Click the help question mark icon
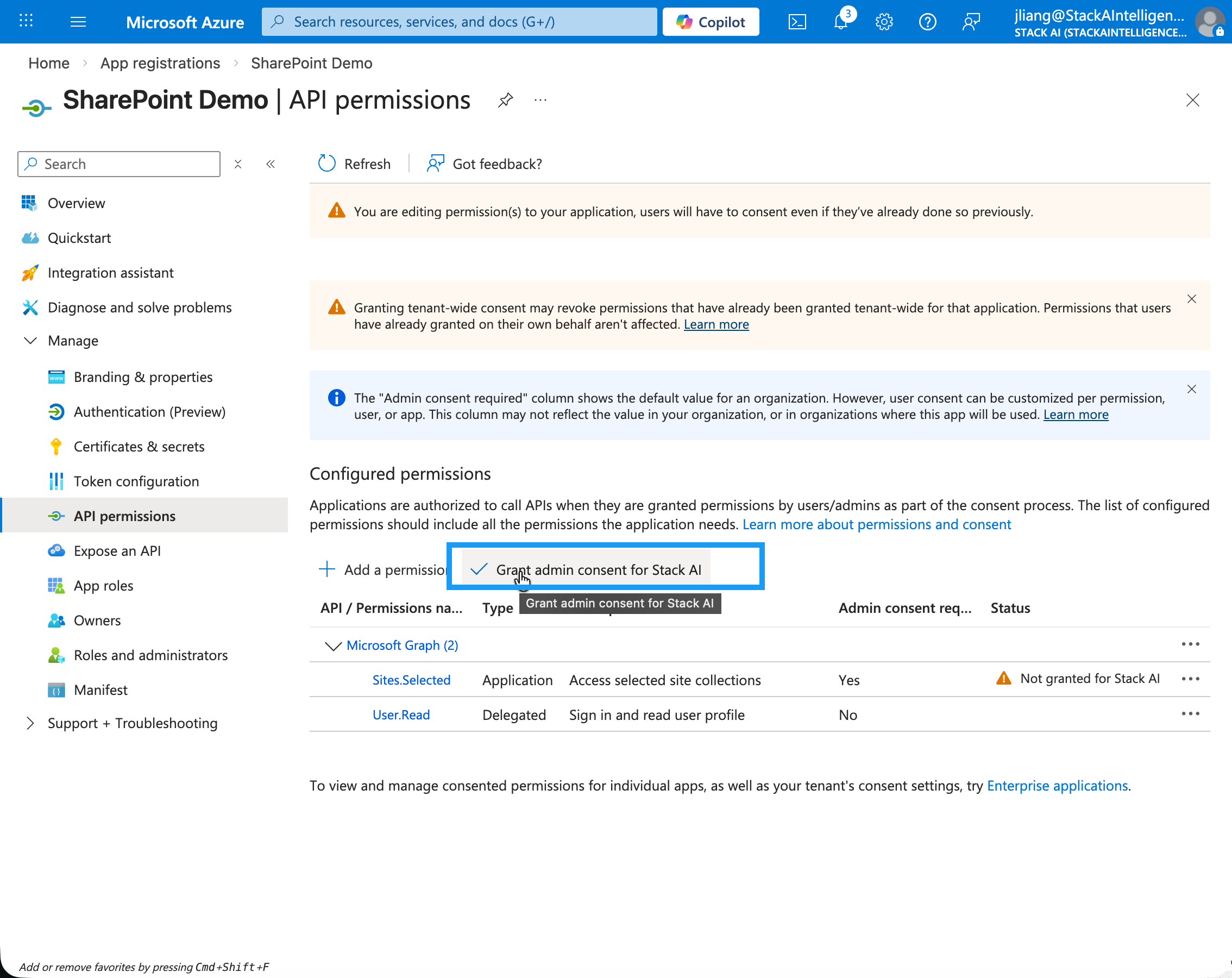The image size is (1232, 978). pyautogui.click(x=927, y=22)
